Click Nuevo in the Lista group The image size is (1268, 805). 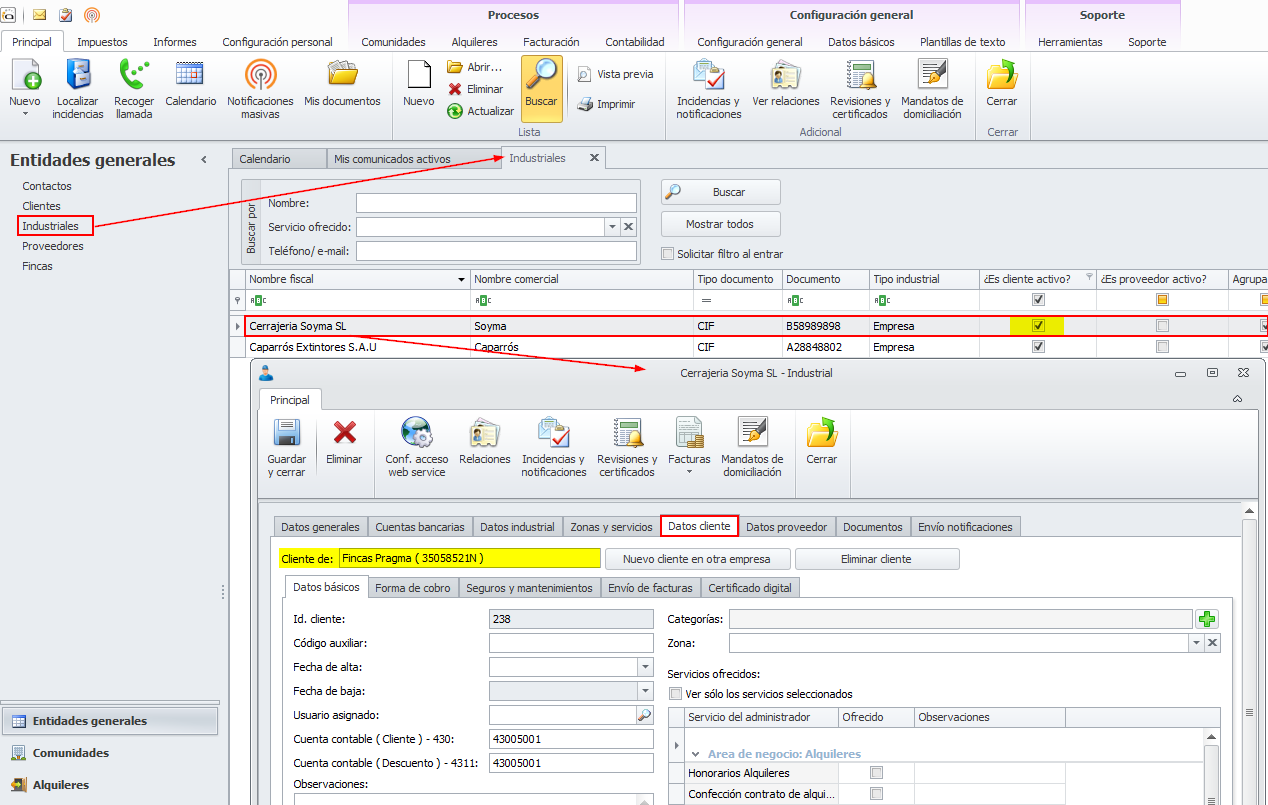tap(418, 84)
